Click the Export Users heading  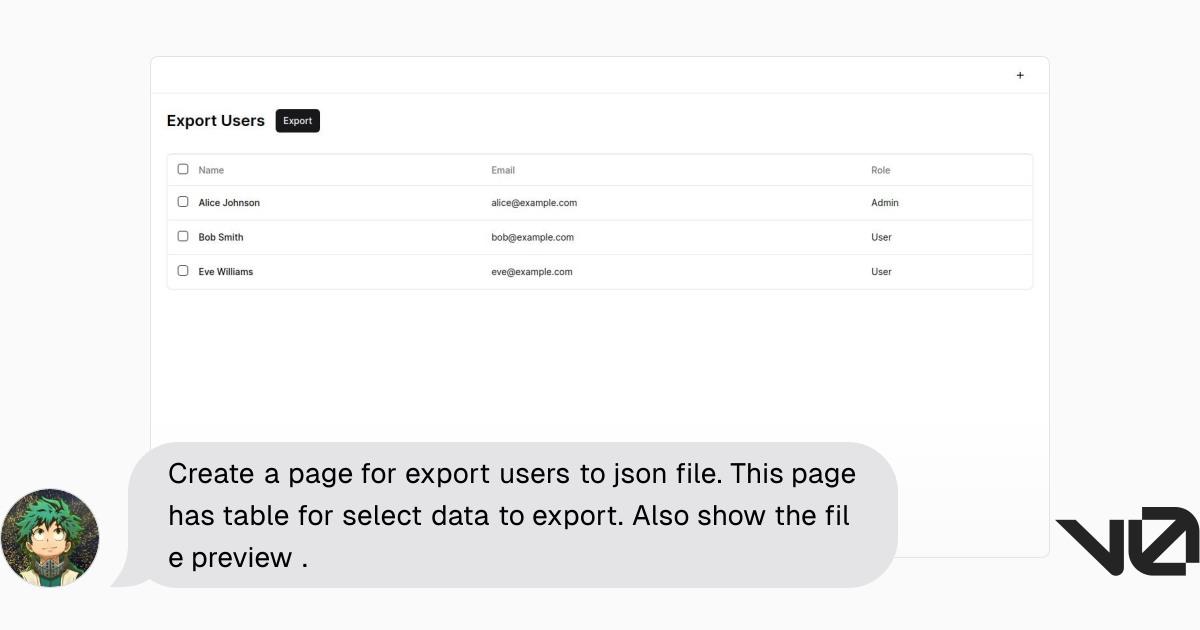point(216,121)
